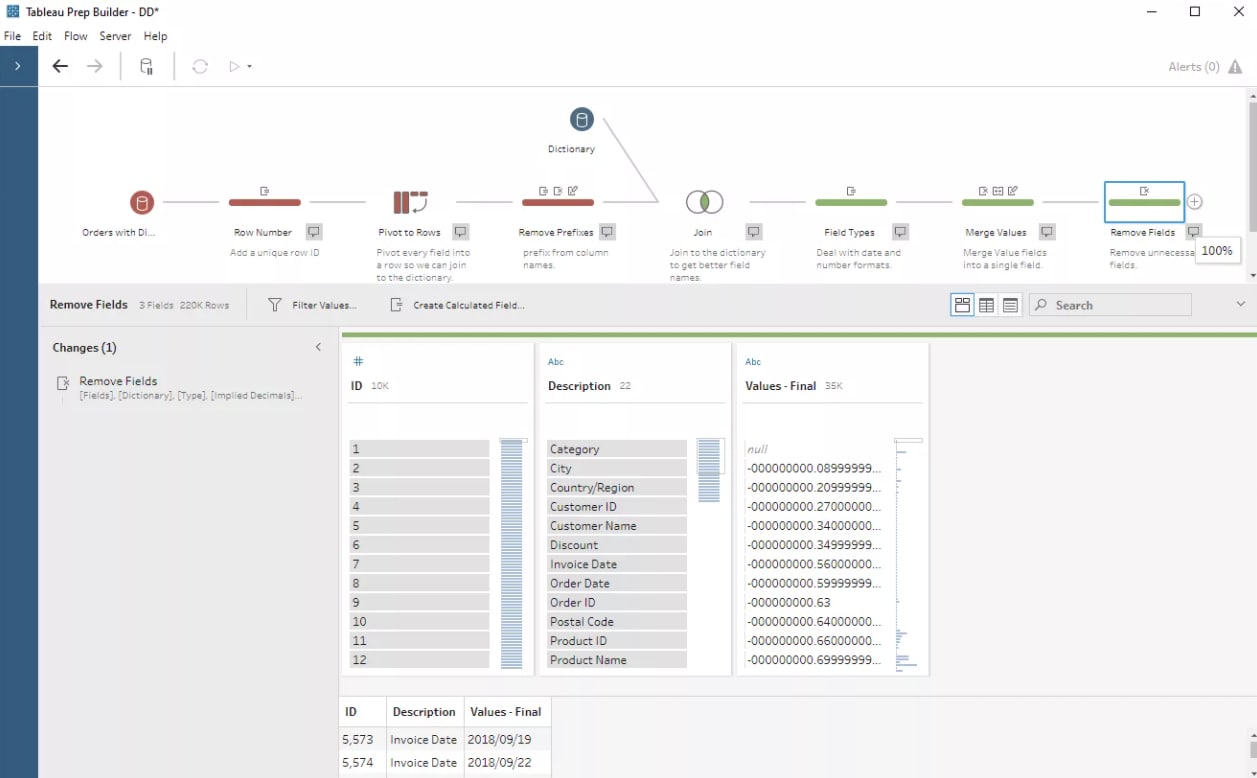Viewport: 1257px width, 778px height.
Task: Click the Values - Final Abc type icon
Action: click(753, 362)
